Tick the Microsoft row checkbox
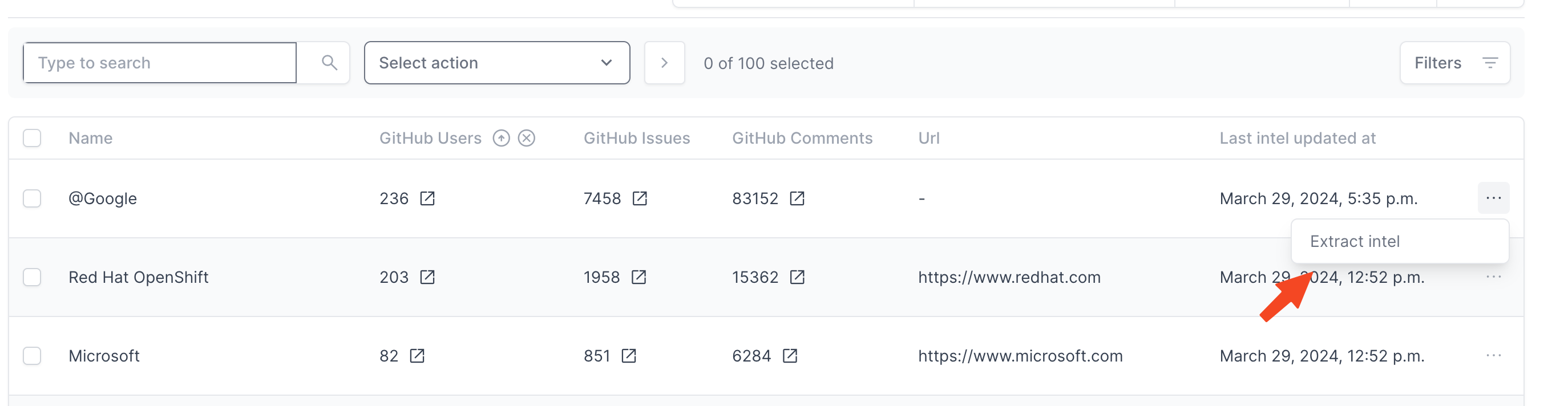The width and height of the screenshot is (1568, 406). [x=33, y=356]
